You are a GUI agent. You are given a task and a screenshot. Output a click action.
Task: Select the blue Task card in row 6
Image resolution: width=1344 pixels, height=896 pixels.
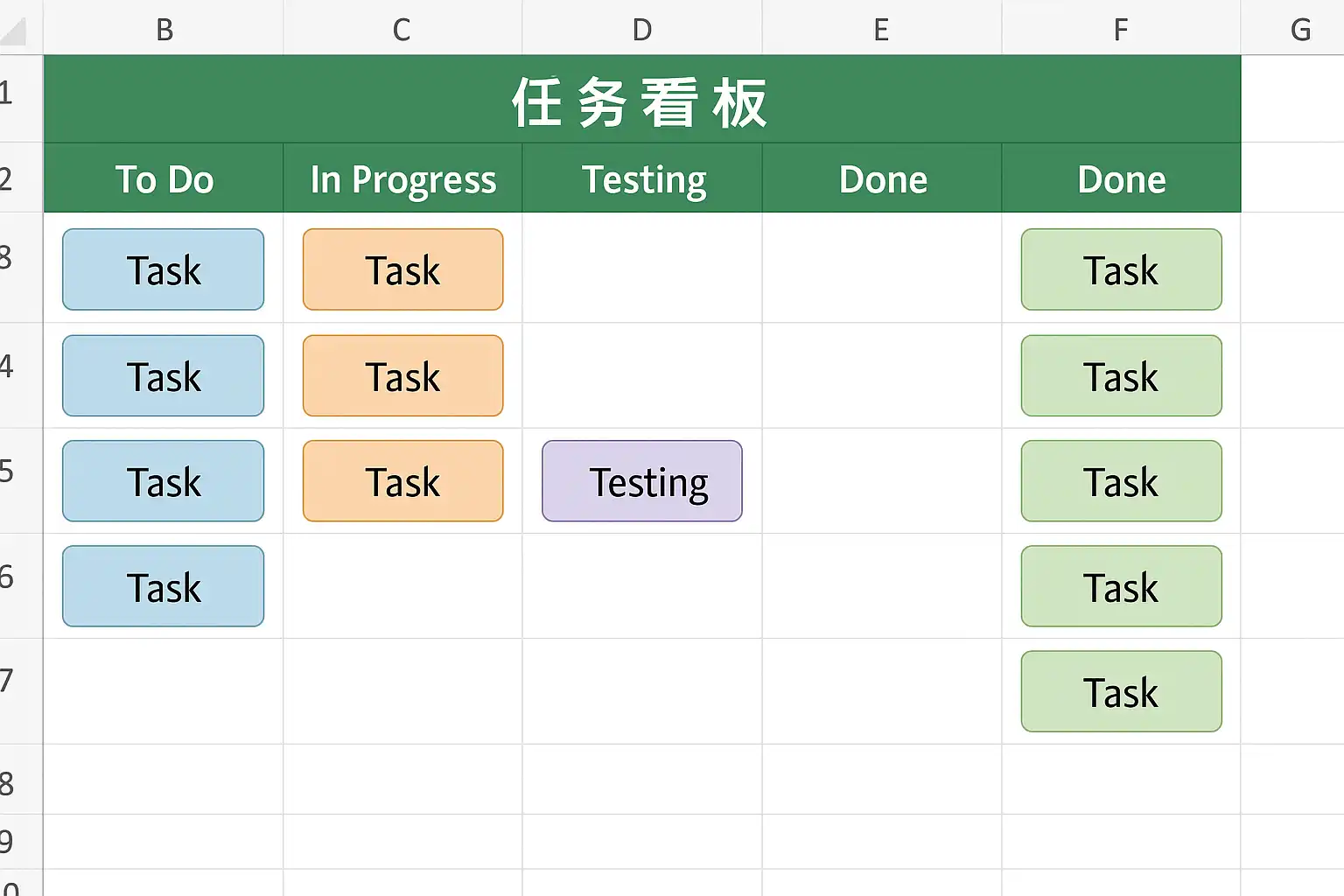(x=164, y=586)
